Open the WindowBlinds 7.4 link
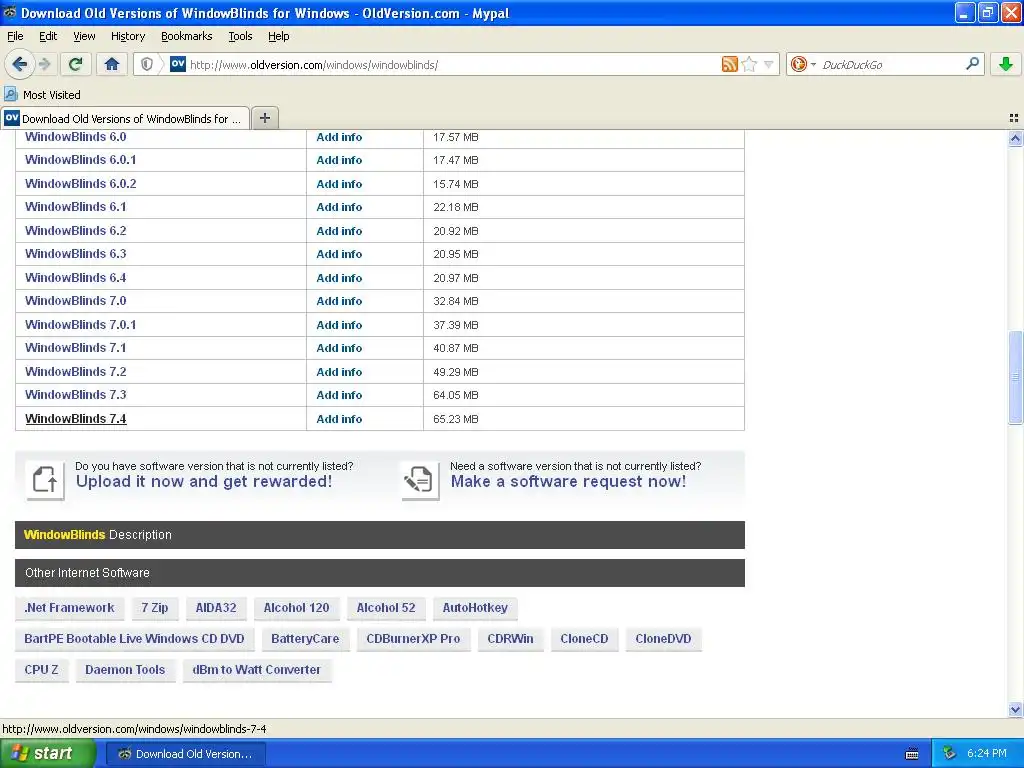 (x=76, y=419)
